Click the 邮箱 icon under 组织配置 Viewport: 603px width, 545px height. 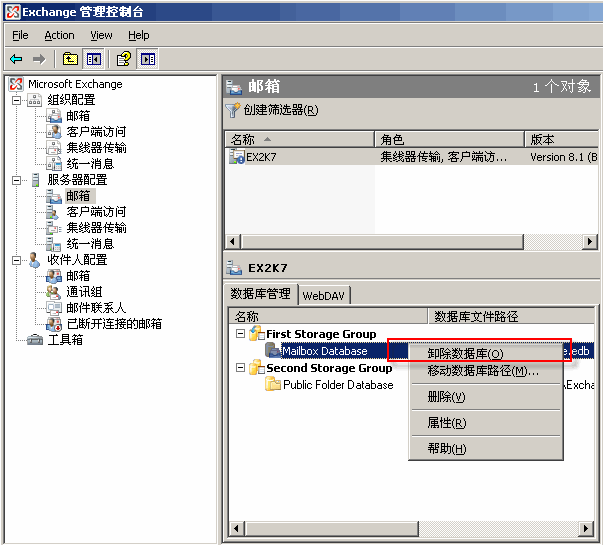click(54, 116)
